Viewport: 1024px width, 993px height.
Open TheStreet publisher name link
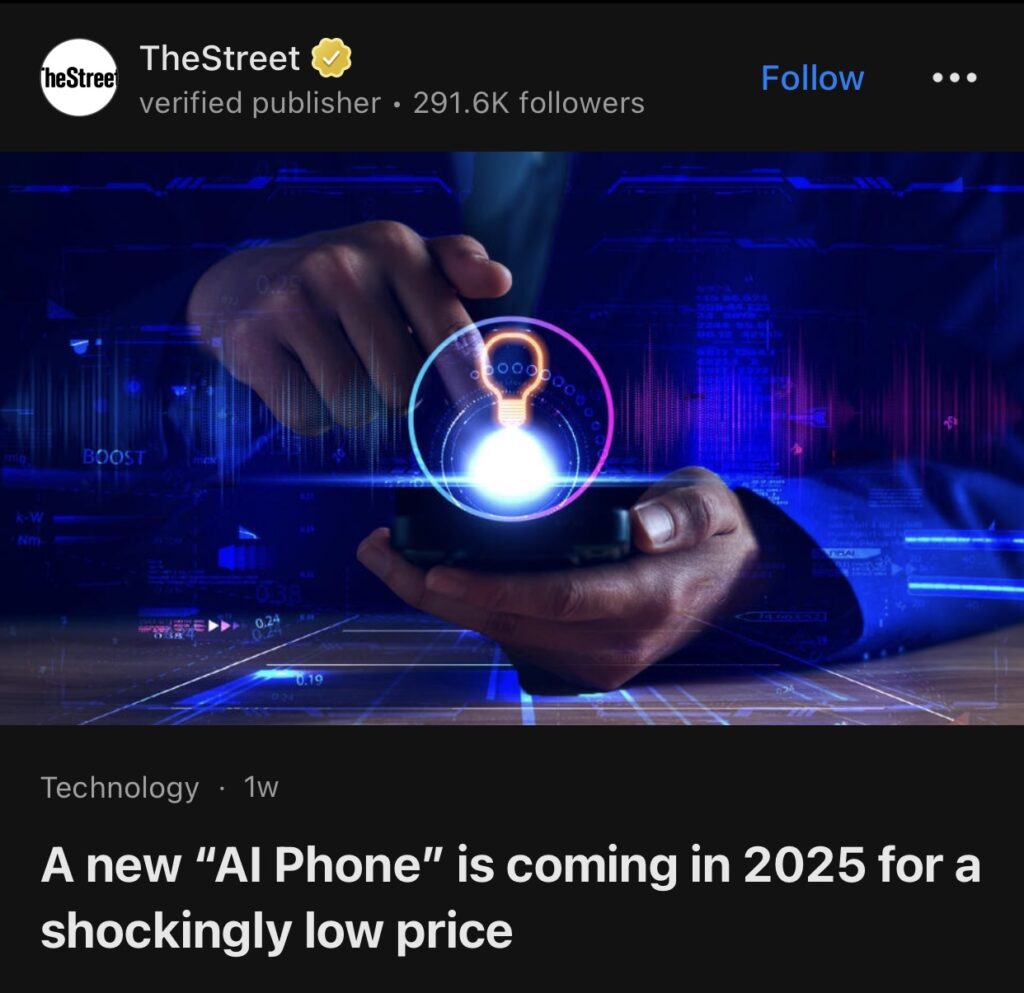point(219,58)
